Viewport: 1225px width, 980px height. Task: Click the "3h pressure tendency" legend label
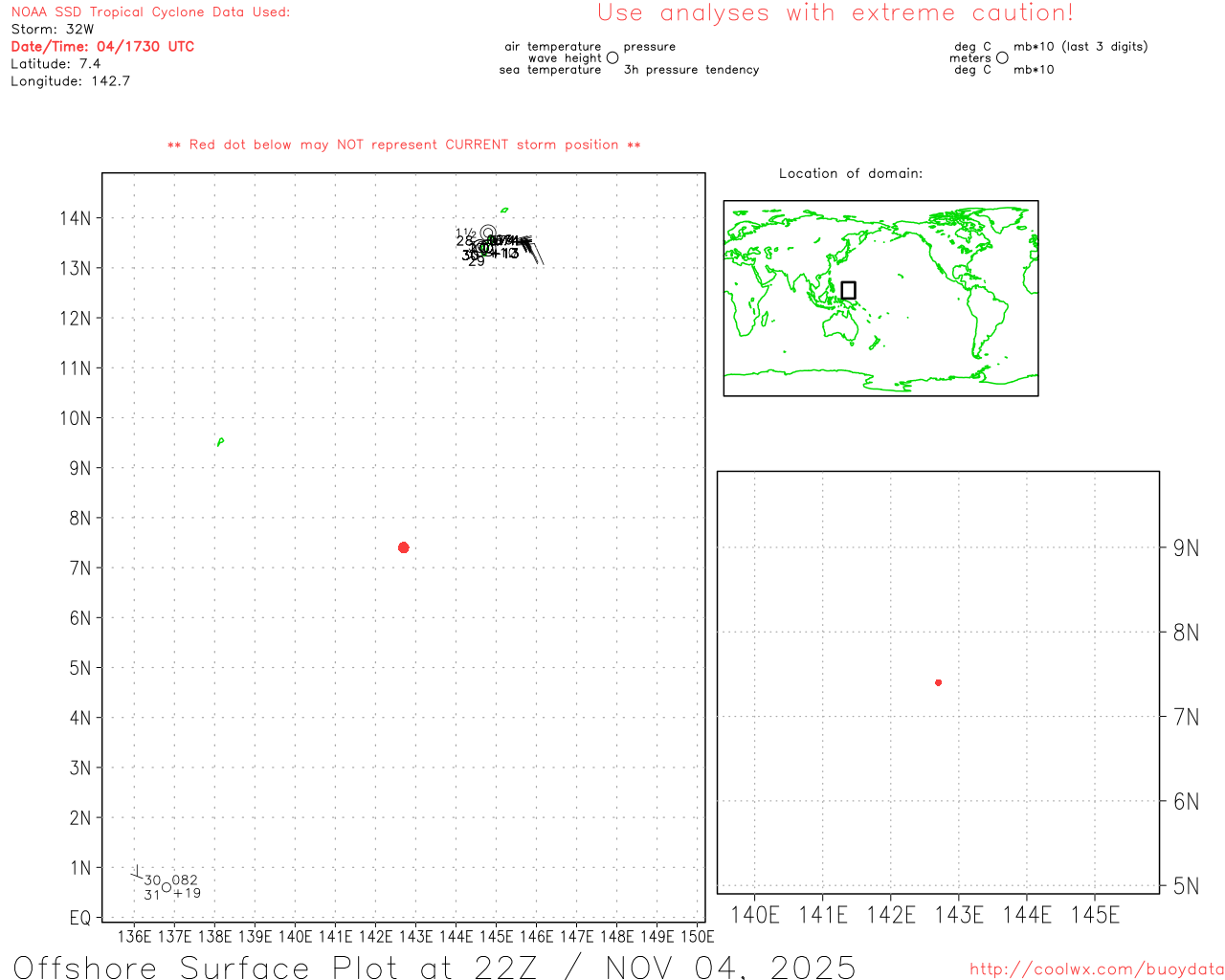tap(691, 70)
